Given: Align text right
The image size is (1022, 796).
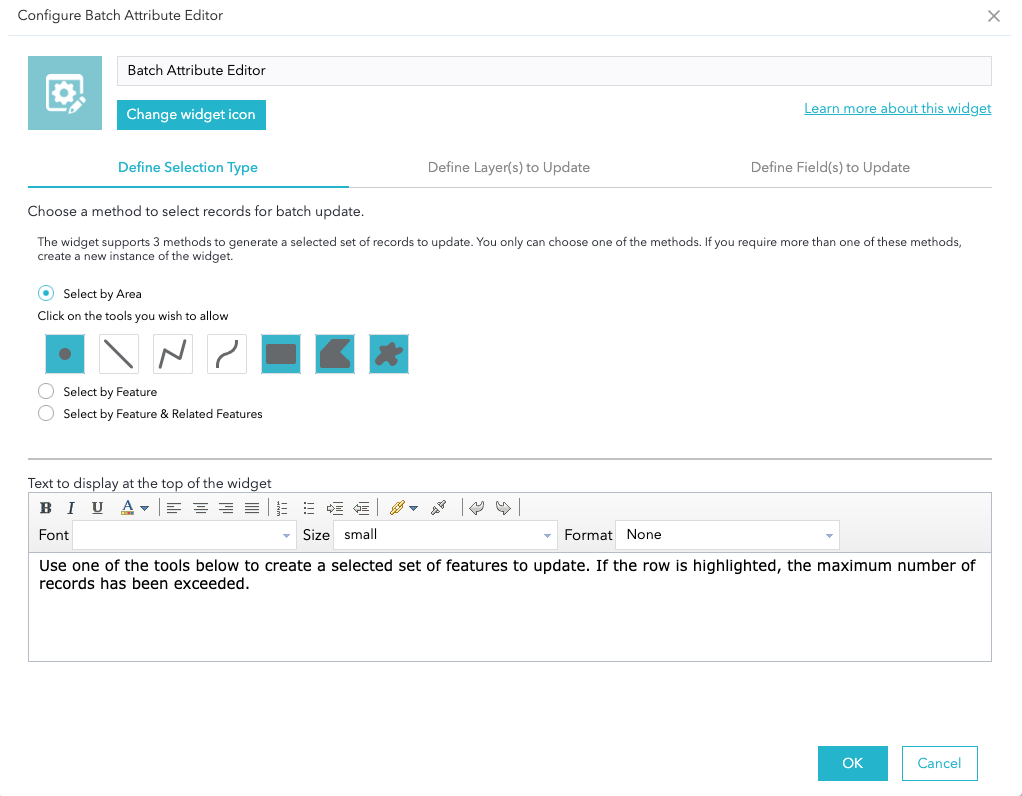Looking at the screenshot, I should click(x=226, y=508).
